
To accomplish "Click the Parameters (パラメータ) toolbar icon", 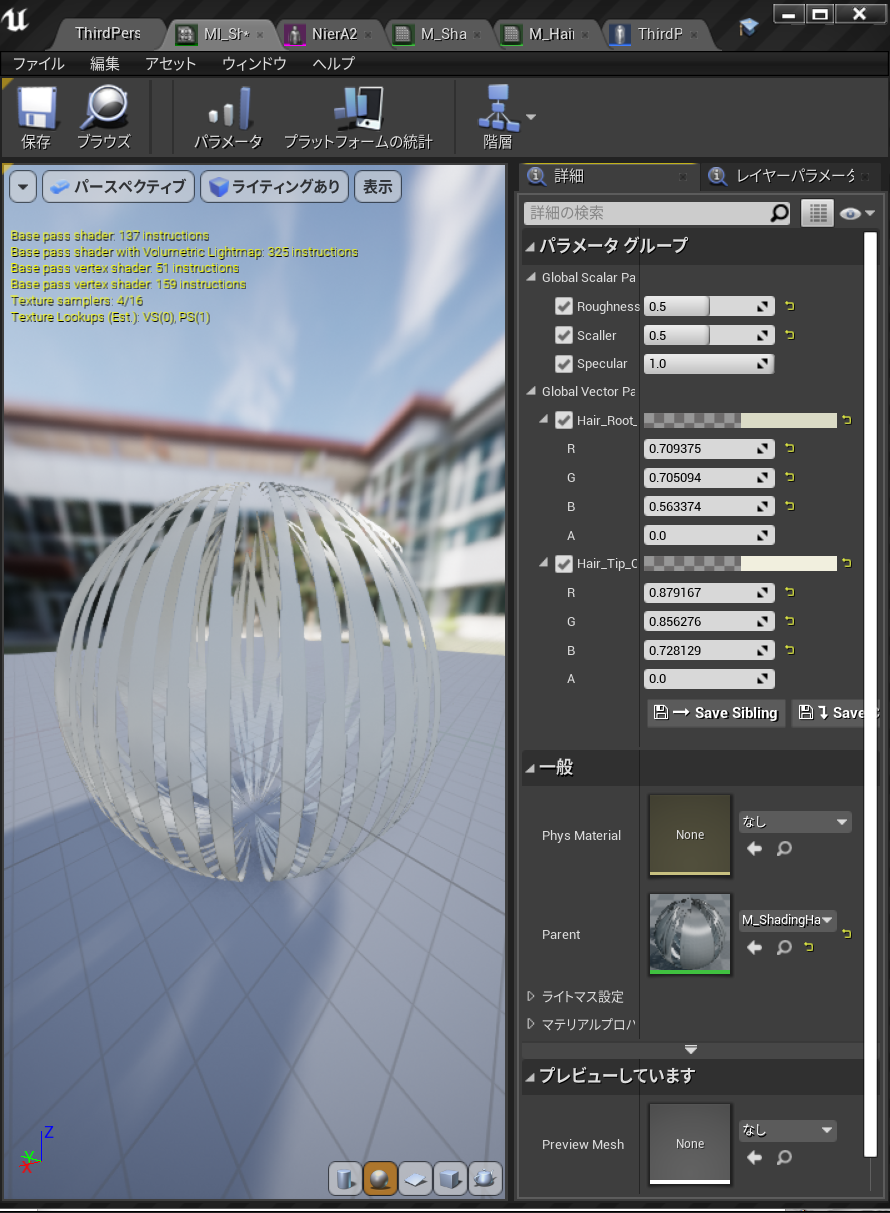I will click(228, 118).
